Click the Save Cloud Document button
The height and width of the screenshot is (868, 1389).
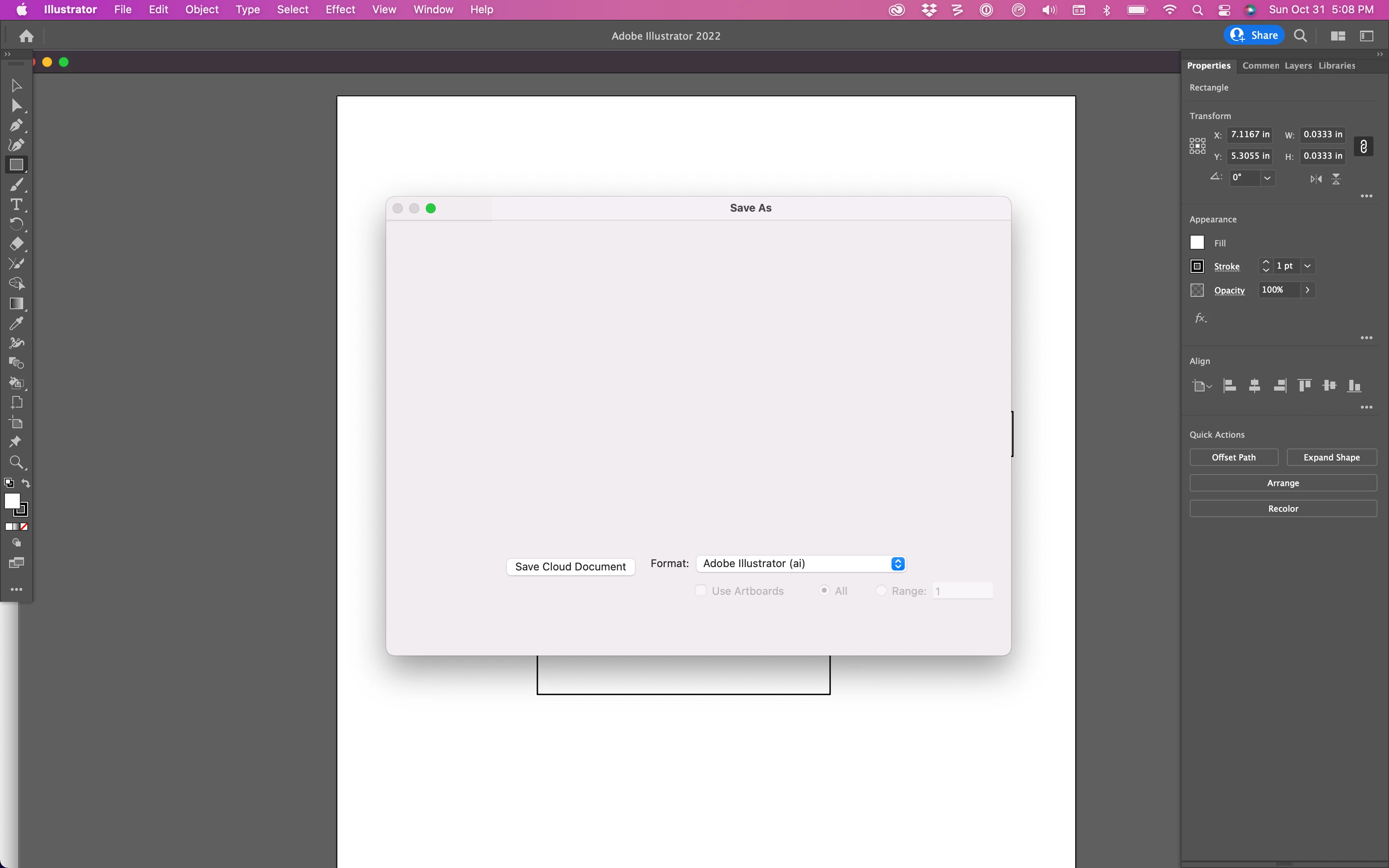[570, 567]
